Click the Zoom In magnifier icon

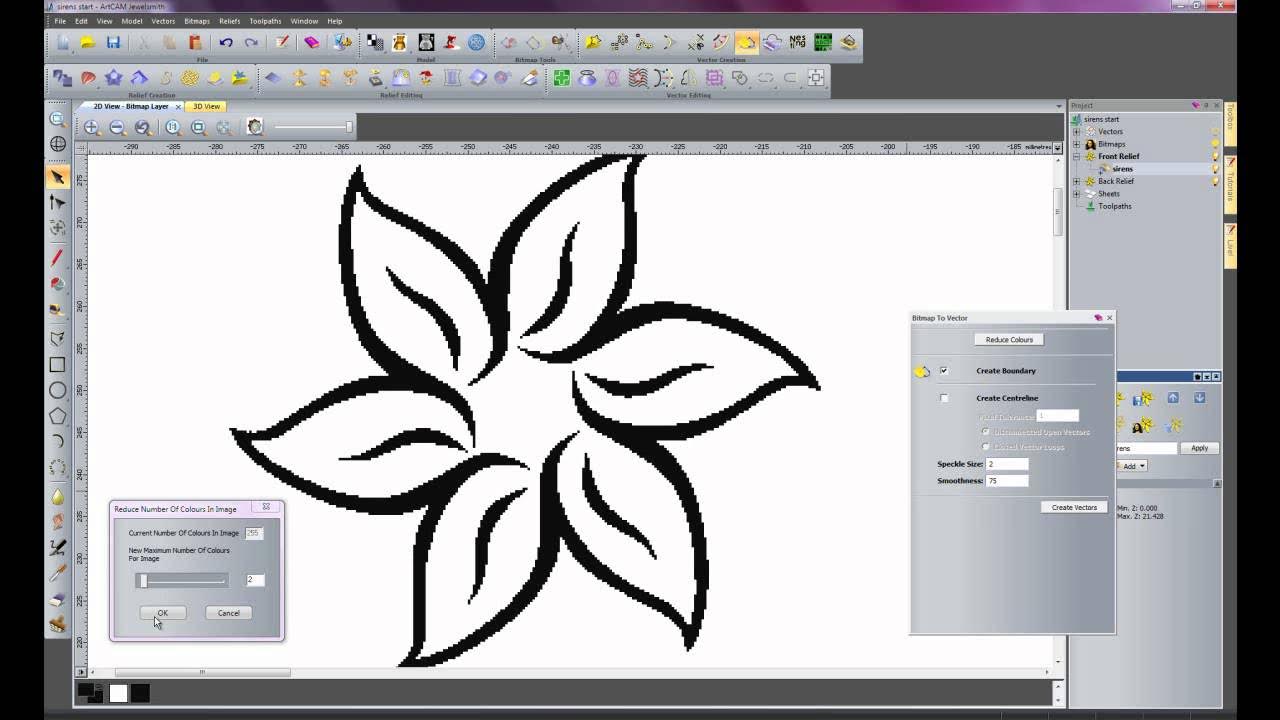pyautogui.click(x=91, y=127)
